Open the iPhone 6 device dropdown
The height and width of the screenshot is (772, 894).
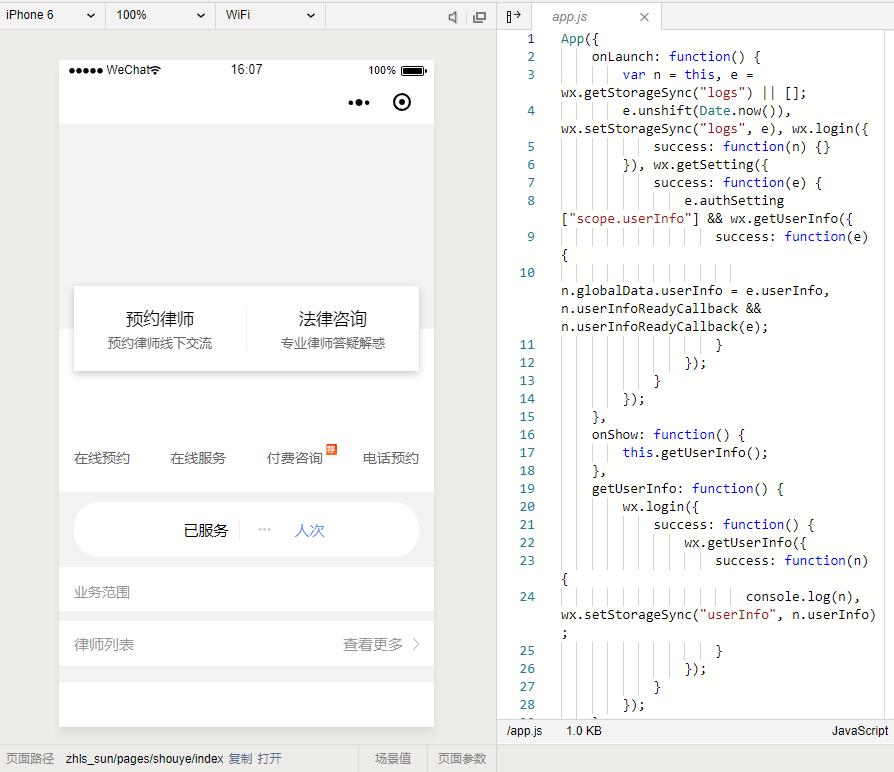pyautogui.click(x=50, y=15)
